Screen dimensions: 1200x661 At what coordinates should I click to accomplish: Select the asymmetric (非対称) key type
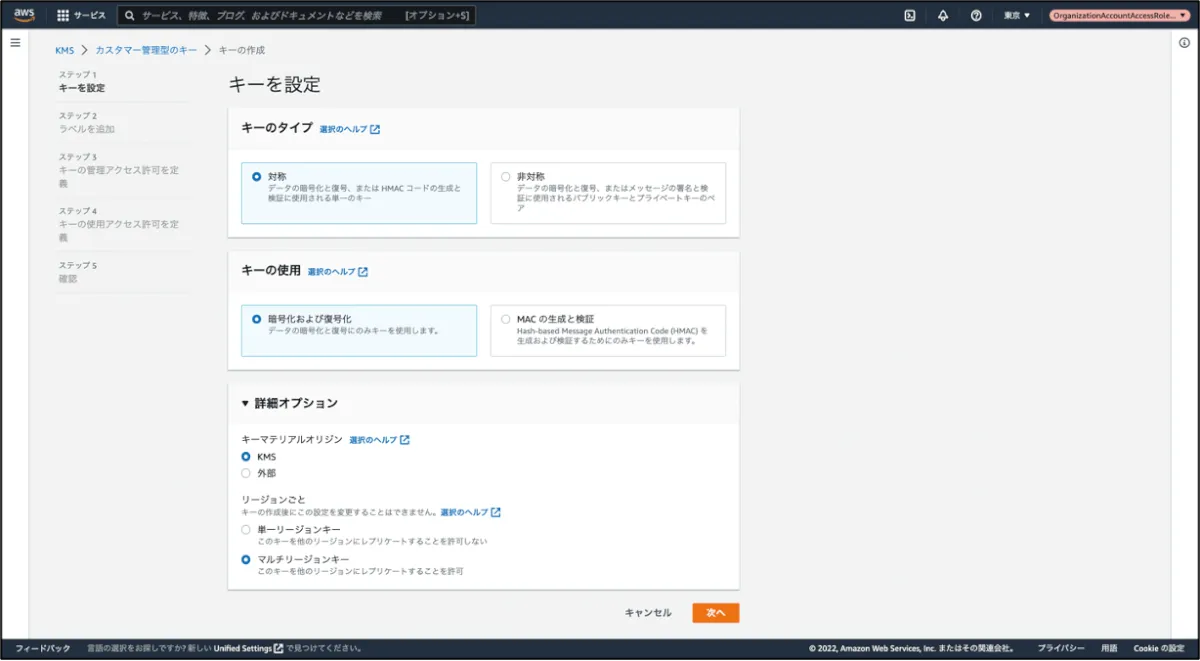point(506,177)
